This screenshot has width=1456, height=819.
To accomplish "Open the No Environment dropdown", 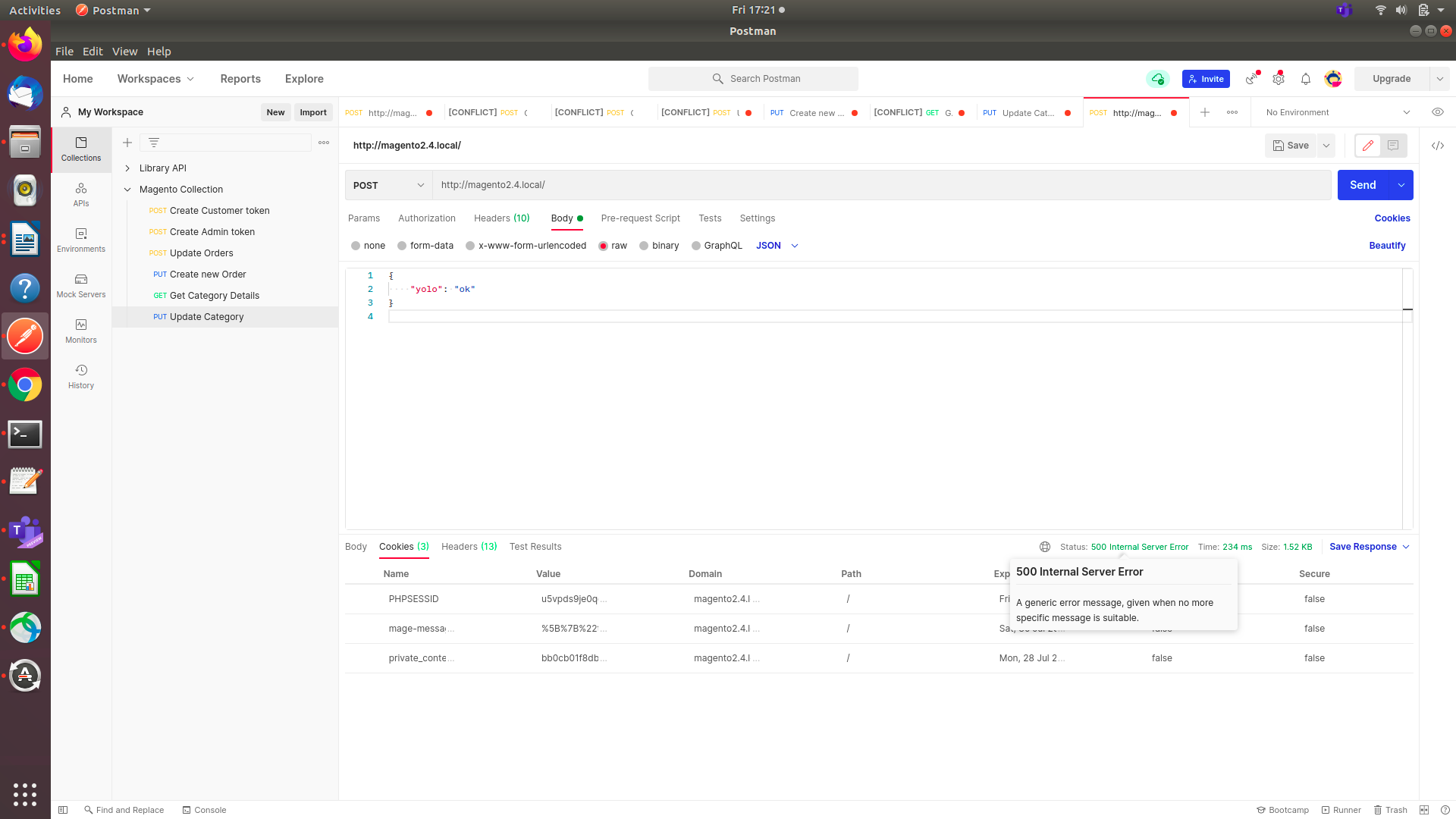I will click(1338, 112).
